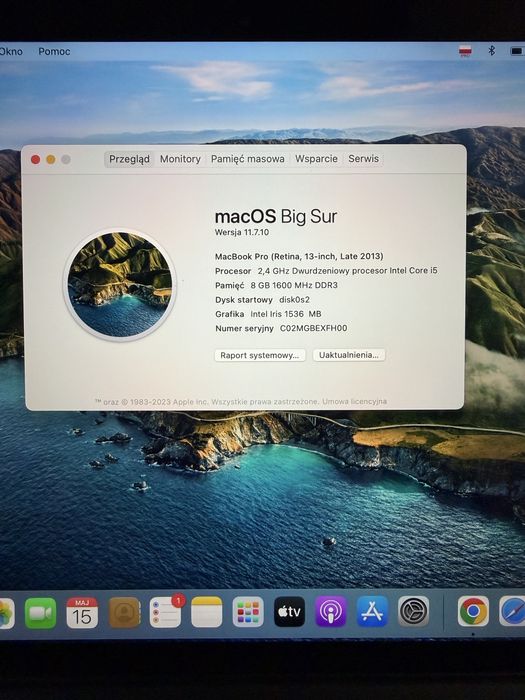
Task: Click the Uaktualnienia... button
Action: tap(349, 355)
